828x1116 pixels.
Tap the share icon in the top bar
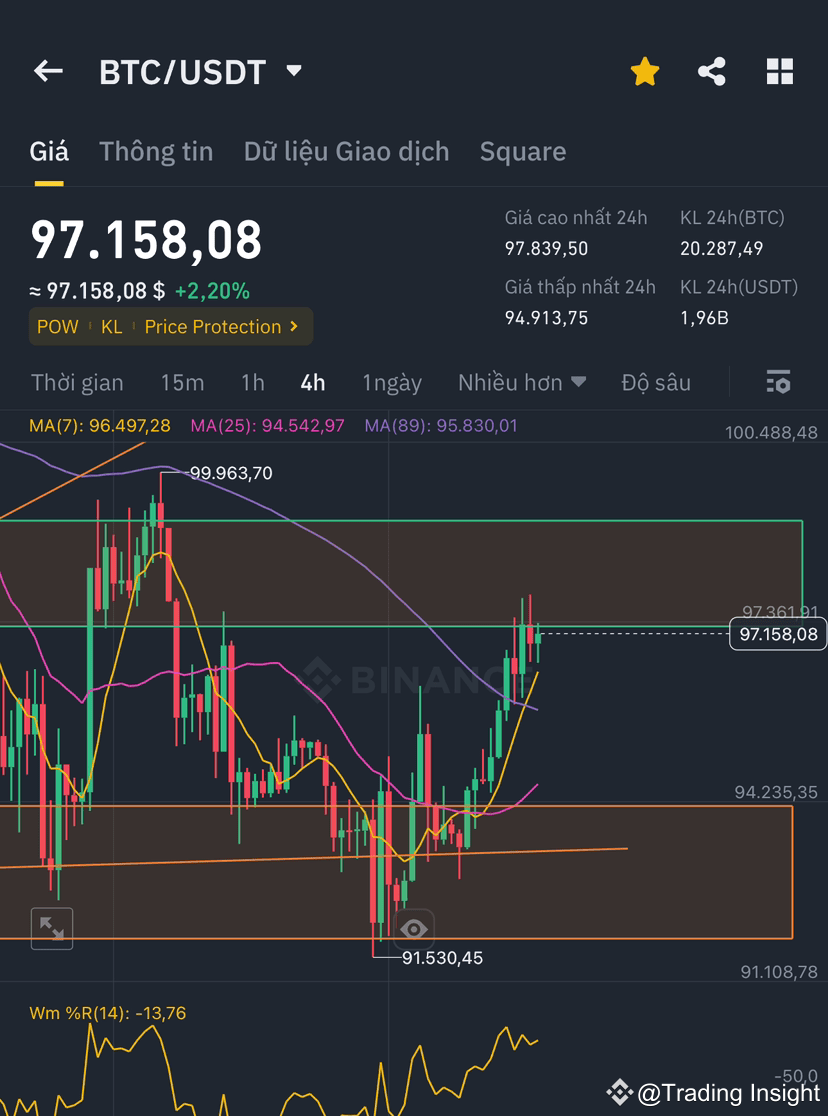coord(712,70)
